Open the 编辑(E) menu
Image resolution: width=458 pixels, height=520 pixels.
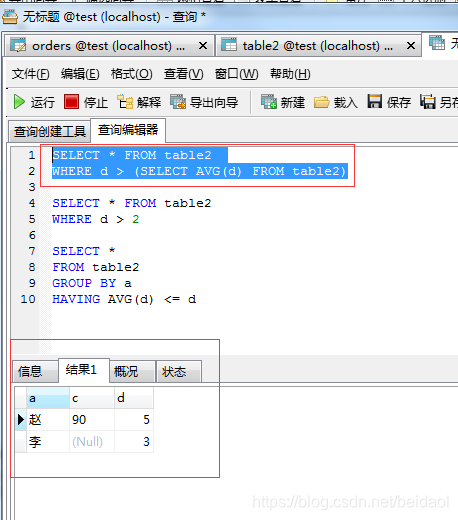(80, 74)
